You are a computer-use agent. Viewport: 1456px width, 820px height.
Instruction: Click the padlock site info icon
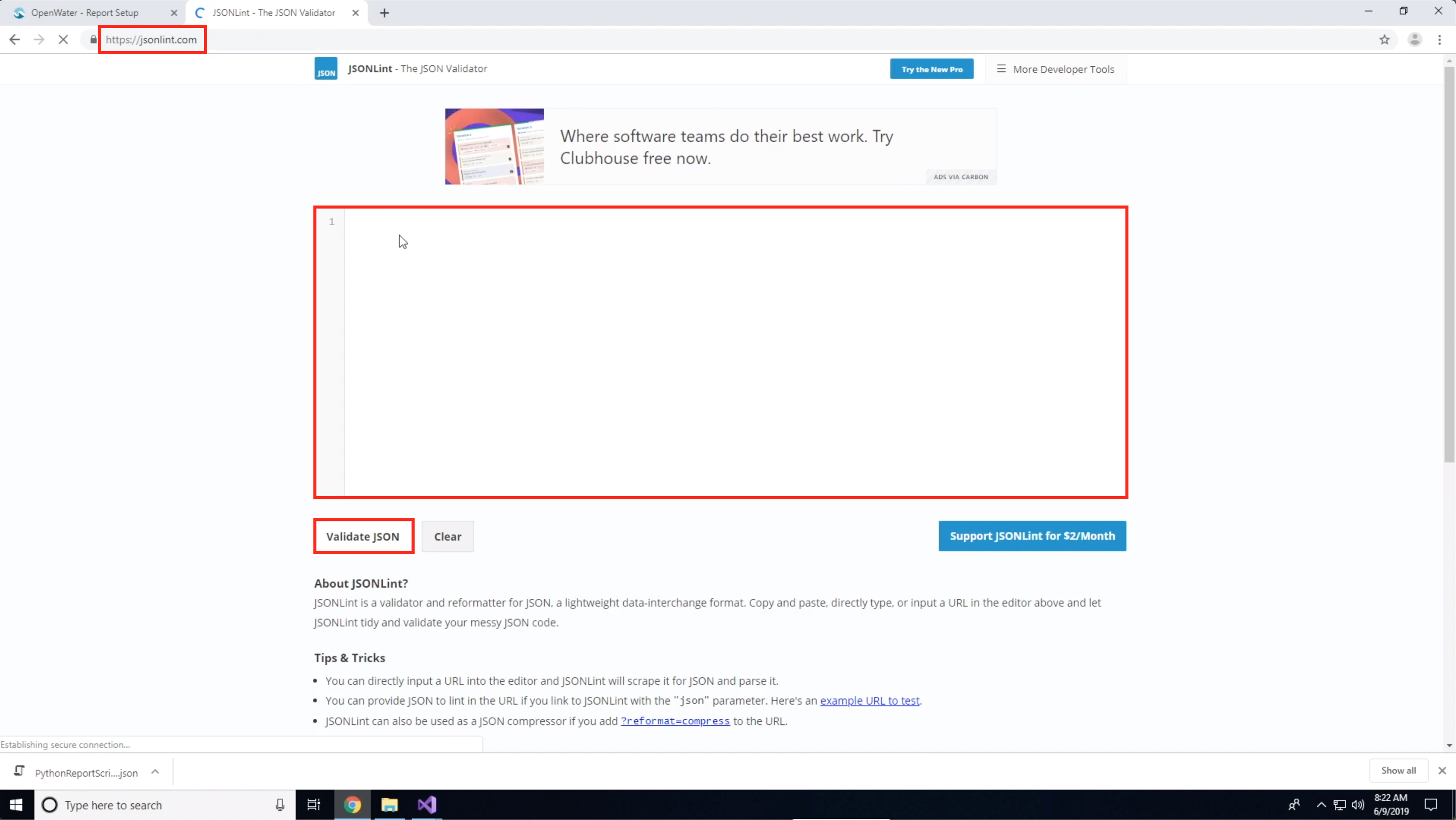point(93,39)
